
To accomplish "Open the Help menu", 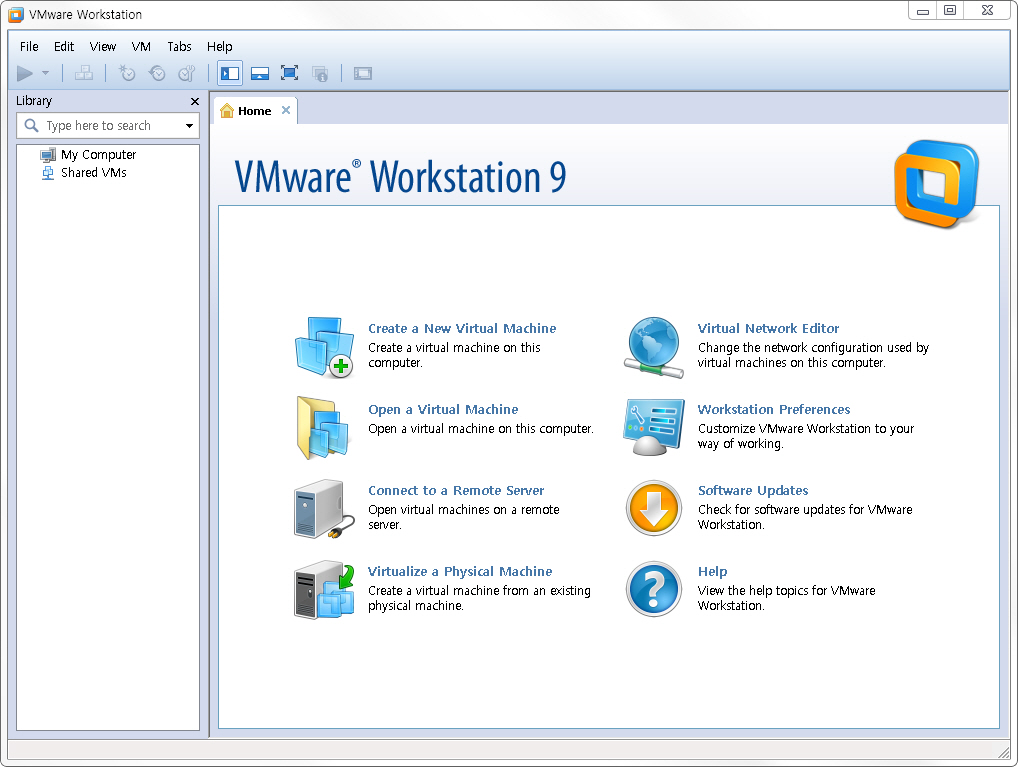I will [x=219, y=47].
